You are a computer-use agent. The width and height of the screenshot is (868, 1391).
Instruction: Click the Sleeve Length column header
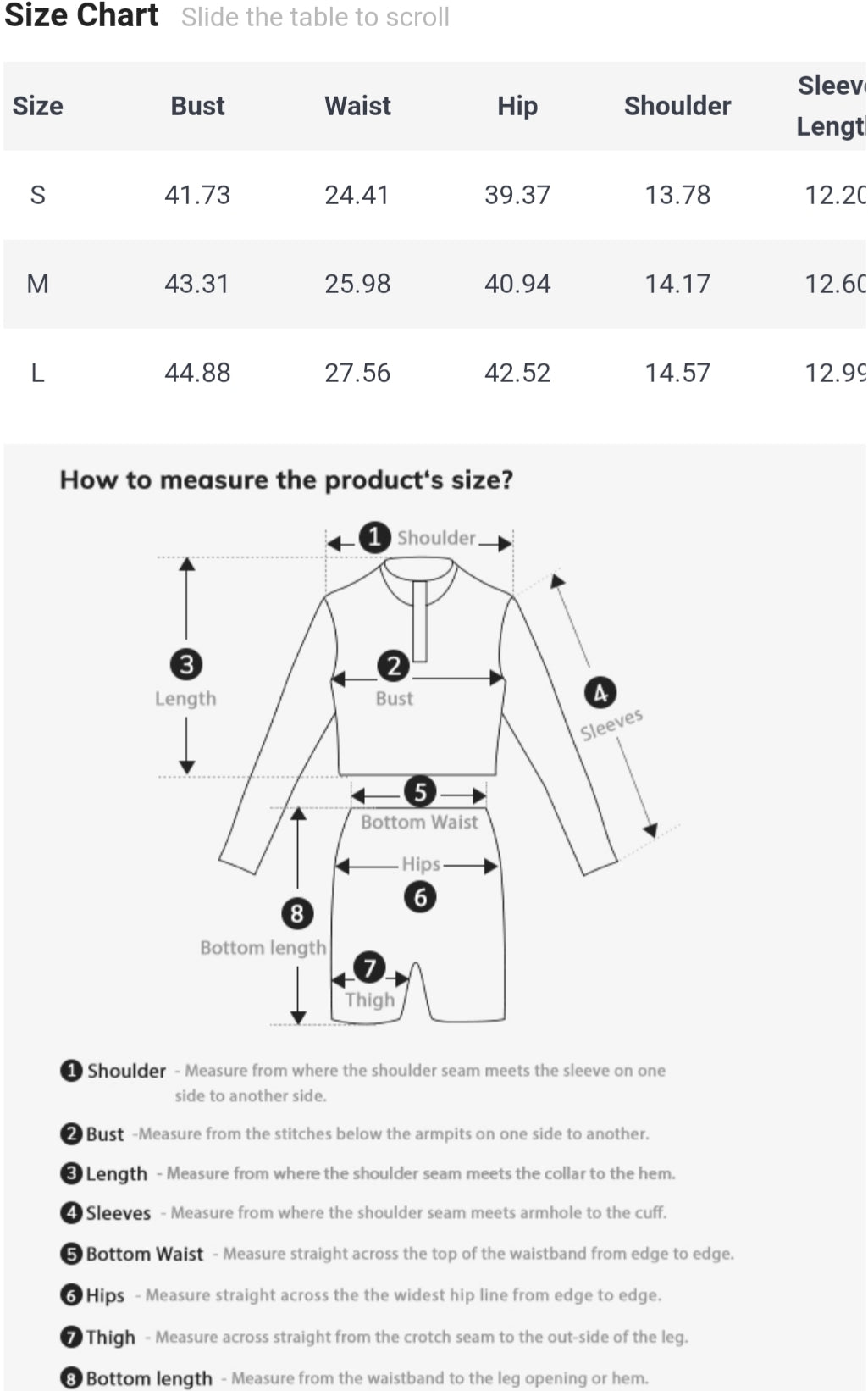click(x=832, y=106)
